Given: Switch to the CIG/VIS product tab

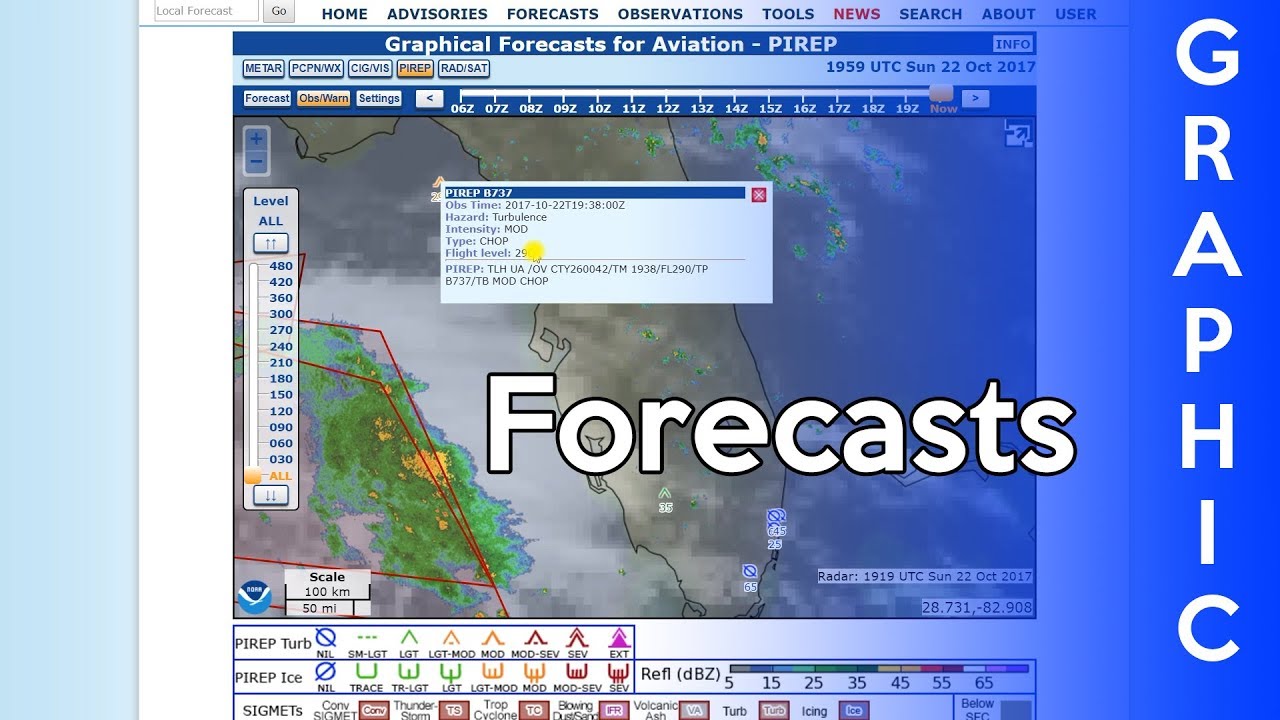Looking at the screenshot, I should pyautogui.click(x=370, y=69).
